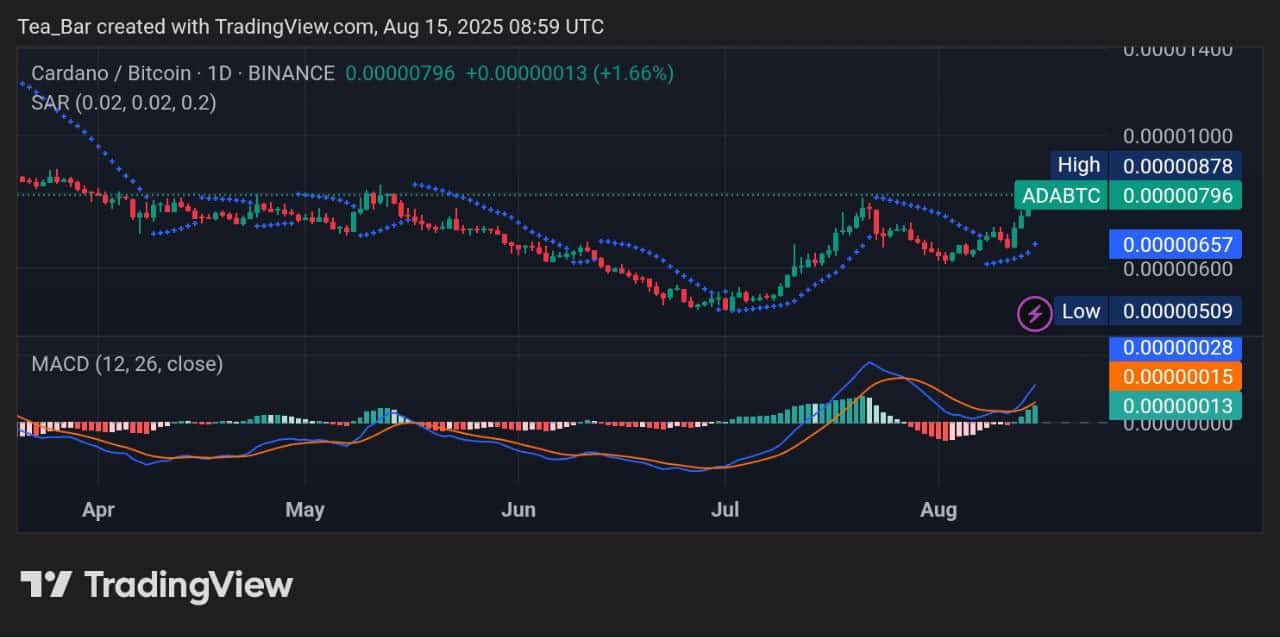
Task: Click the 0.00001000 price axis label
Action: pyautogui.click(x=1177, y=136)
